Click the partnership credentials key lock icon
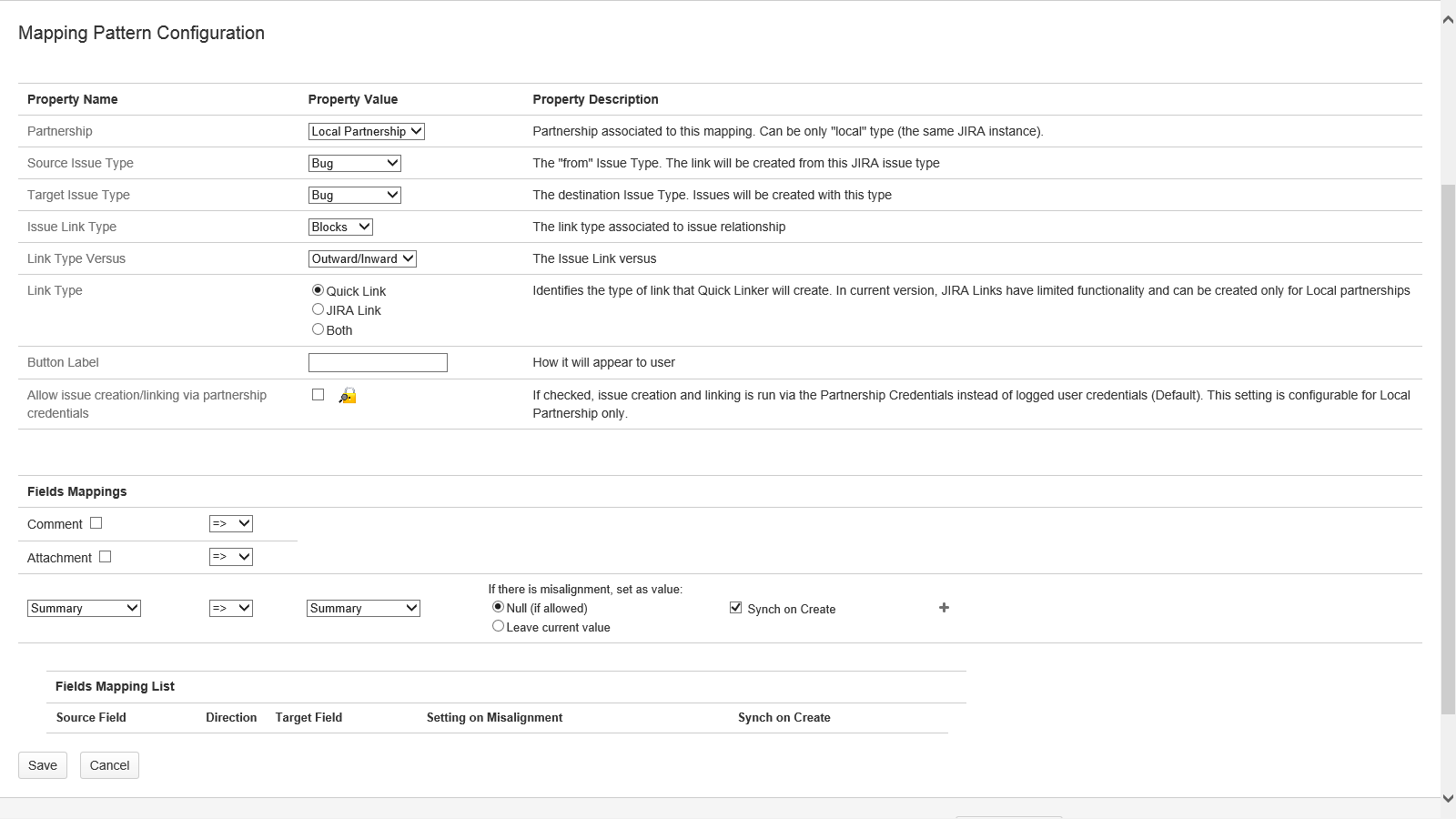The image size is (1456, 819). pos(348,396)
